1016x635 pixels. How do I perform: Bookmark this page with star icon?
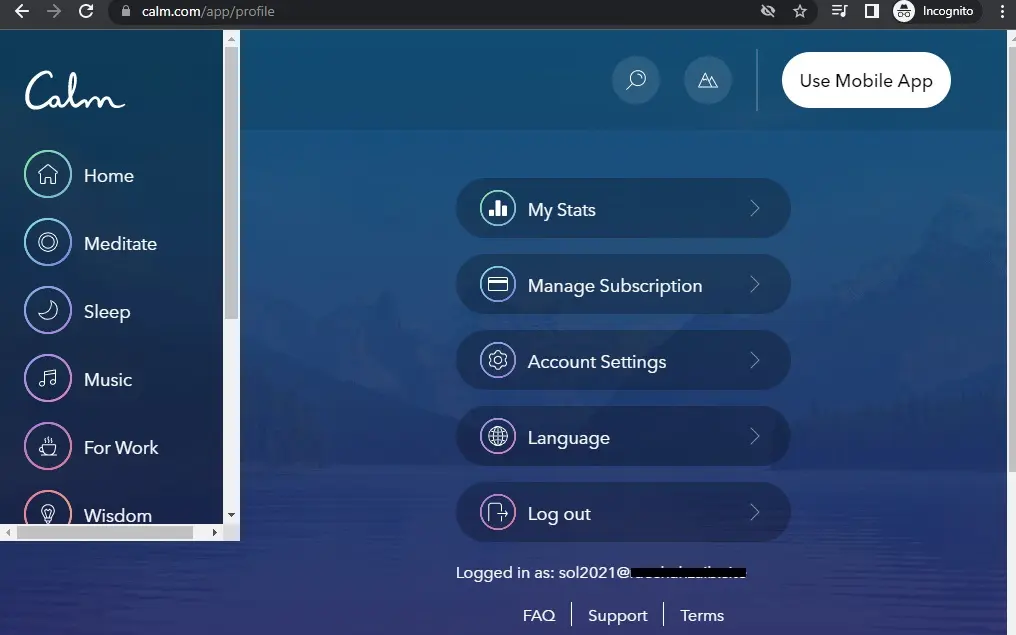tap(800, 11)
